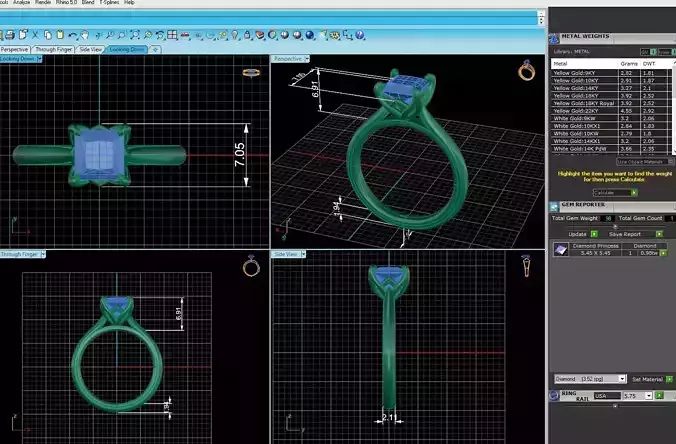676x444 pixels.
Task: Switch to the Perspective viewport tab
Action: point(14,50)
